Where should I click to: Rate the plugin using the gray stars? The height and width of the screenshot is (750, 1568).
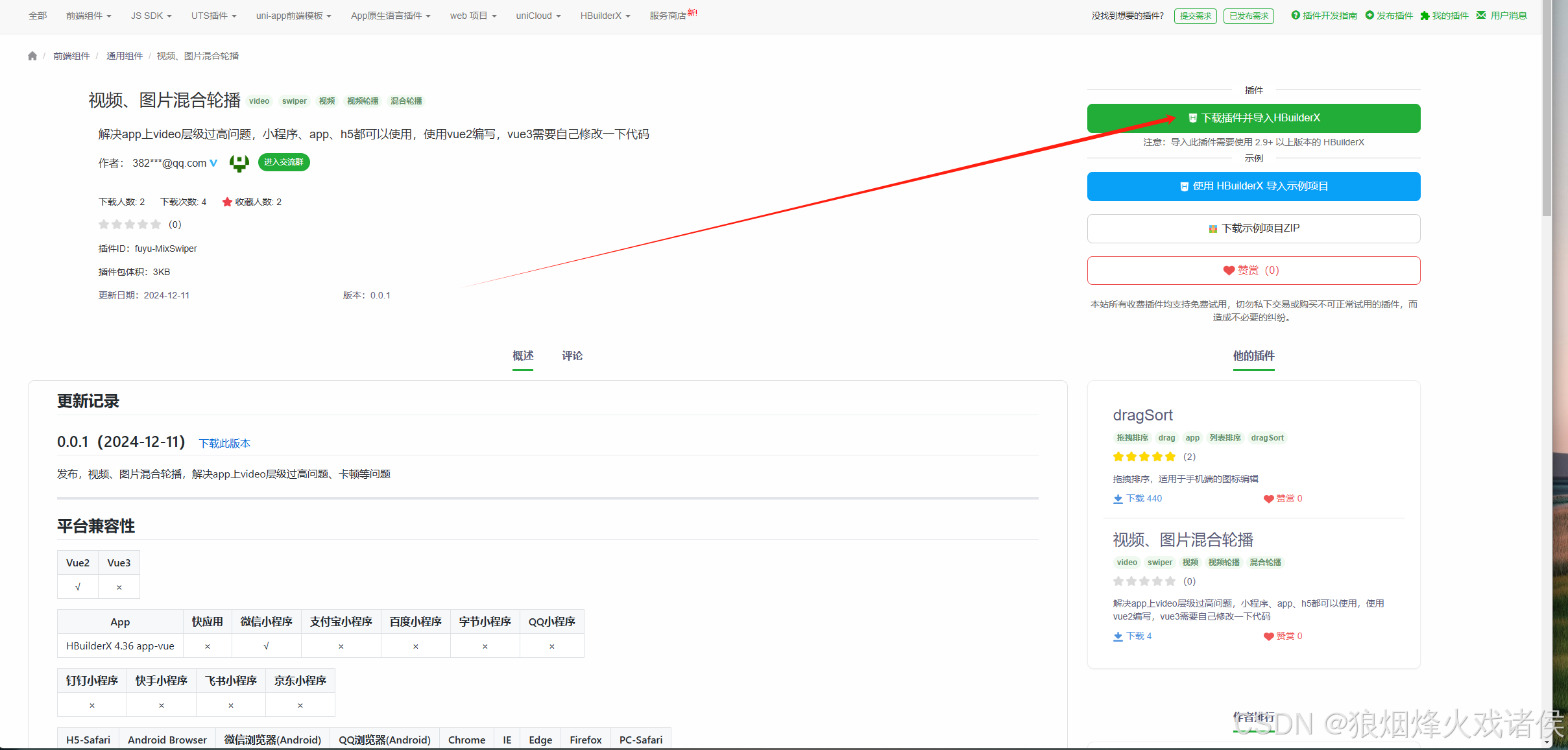click(130, 224)
